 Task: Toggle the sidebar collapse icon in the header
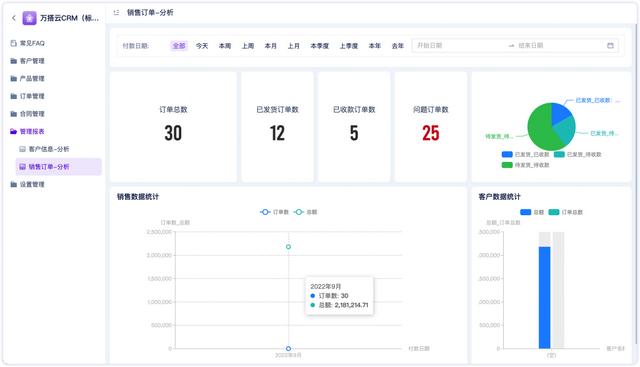pyautogui.click(x=116, y=13)
